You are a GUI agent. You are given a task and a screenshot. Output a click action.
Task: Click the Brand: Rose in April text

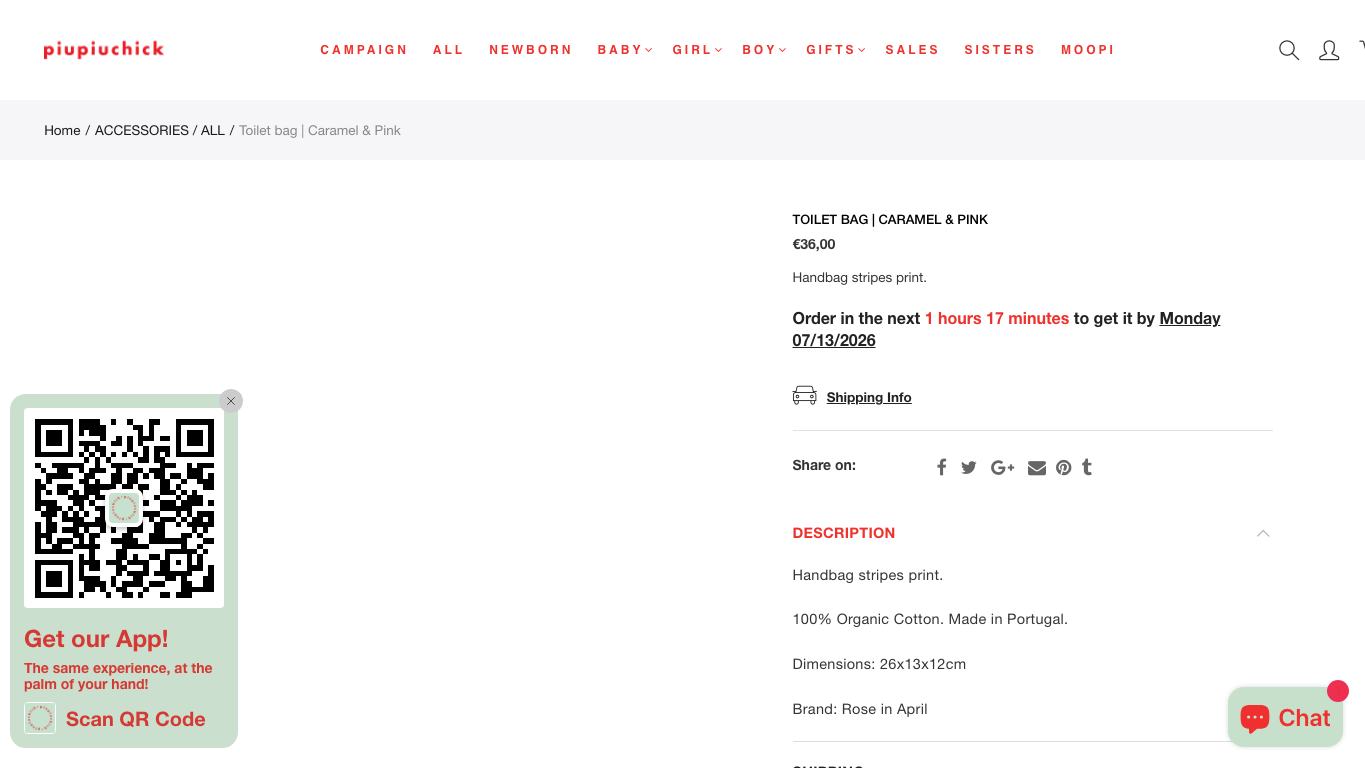click(860, 709)
